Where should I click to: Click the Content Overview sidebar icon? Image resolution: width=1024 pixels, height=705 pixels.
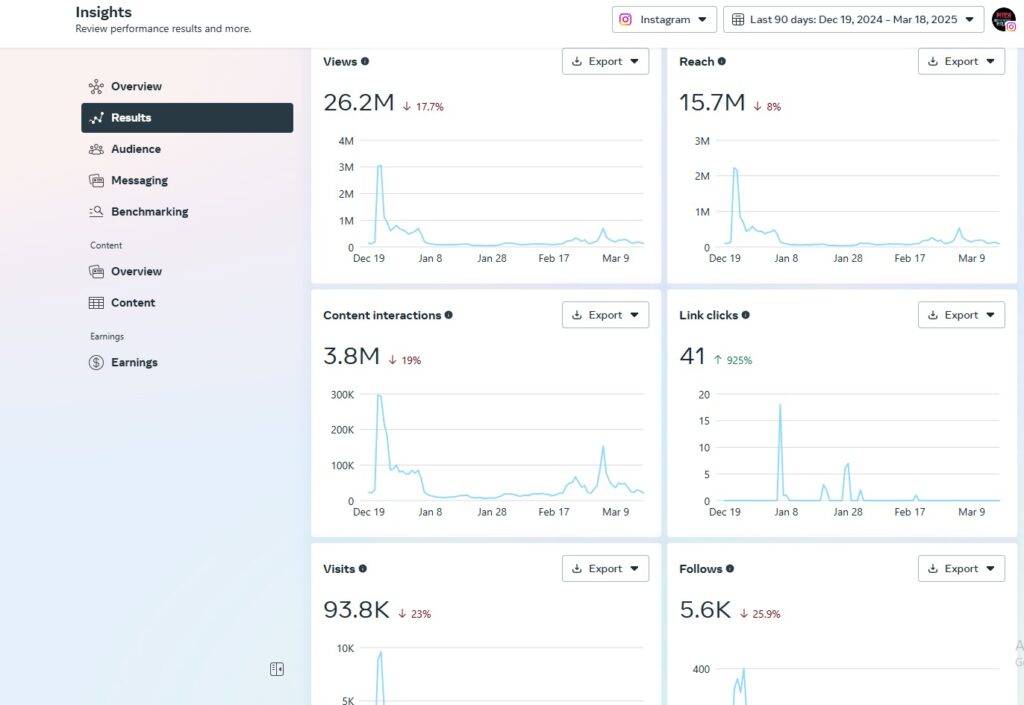(x=96, y=272)
